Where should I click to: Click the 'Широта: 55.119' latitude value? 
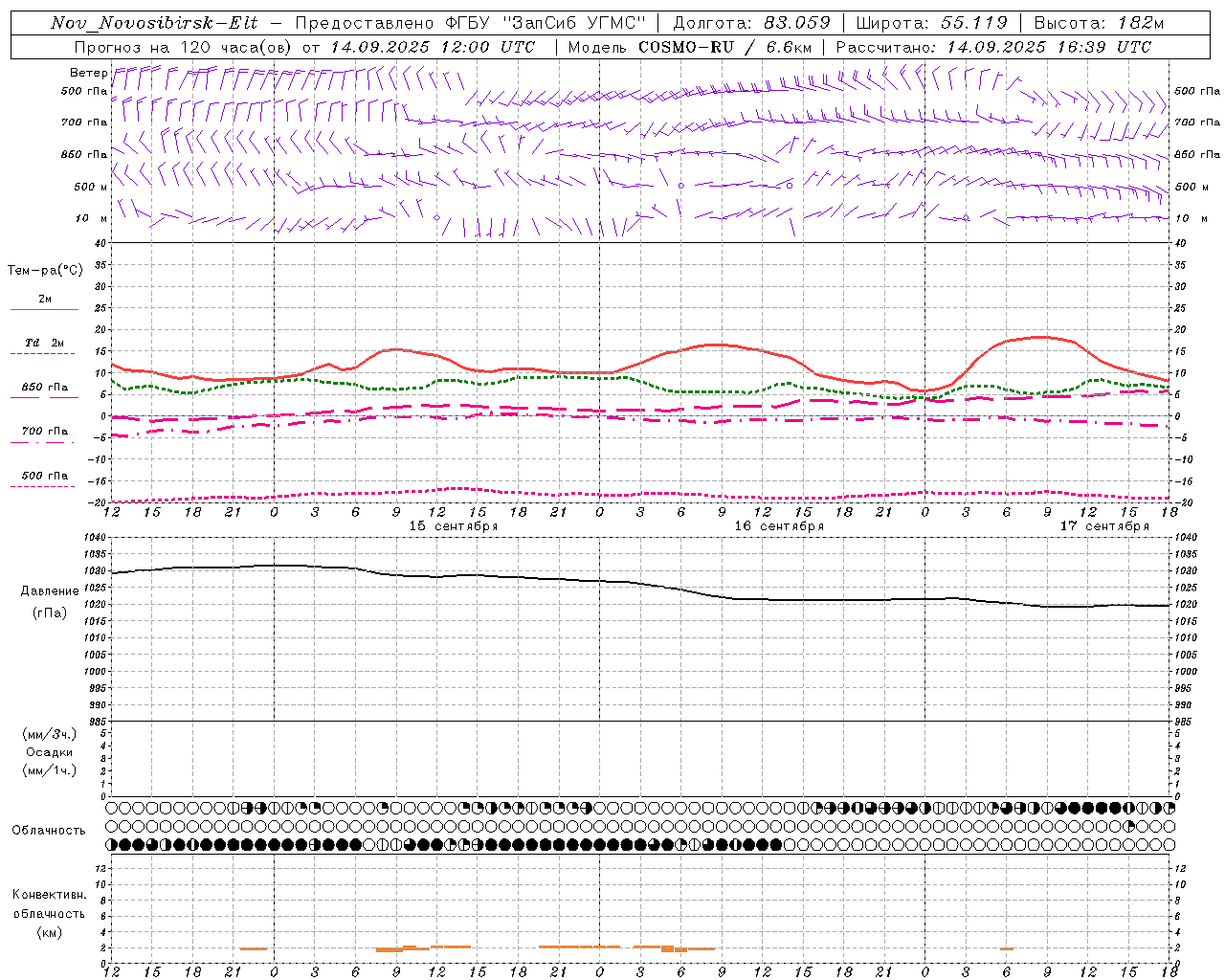click(932, 23)
